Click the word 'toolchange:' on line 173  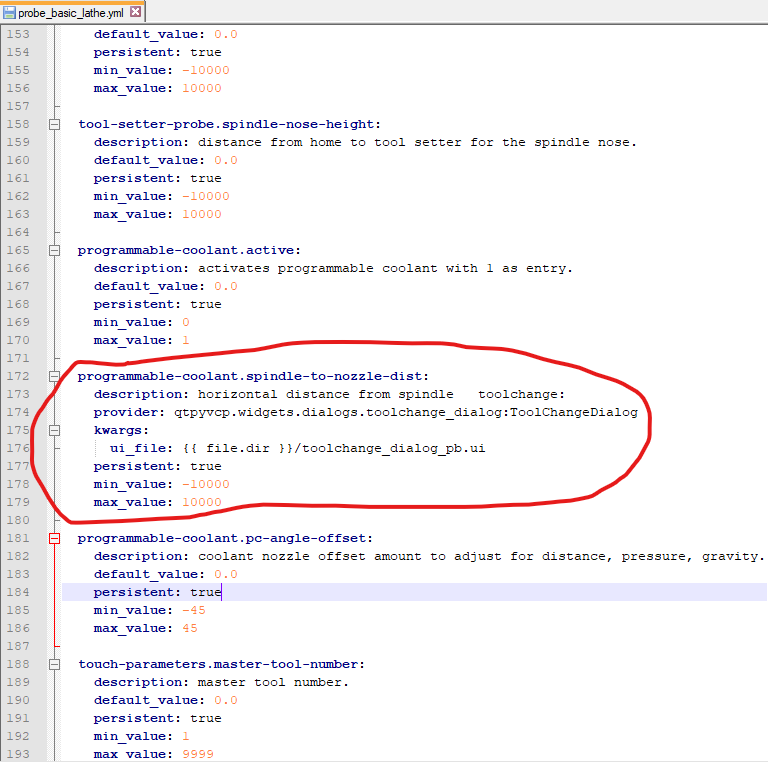[522, 394]
